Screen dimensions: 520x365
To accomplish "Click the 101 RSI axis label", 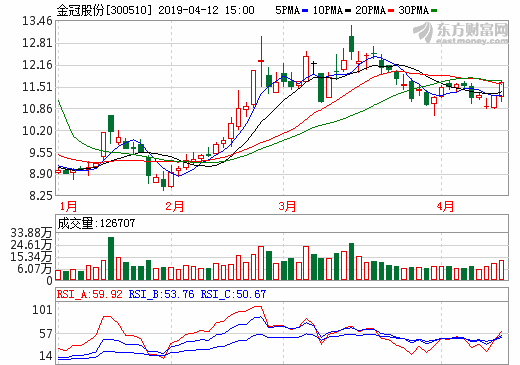I will click(42, 310).
